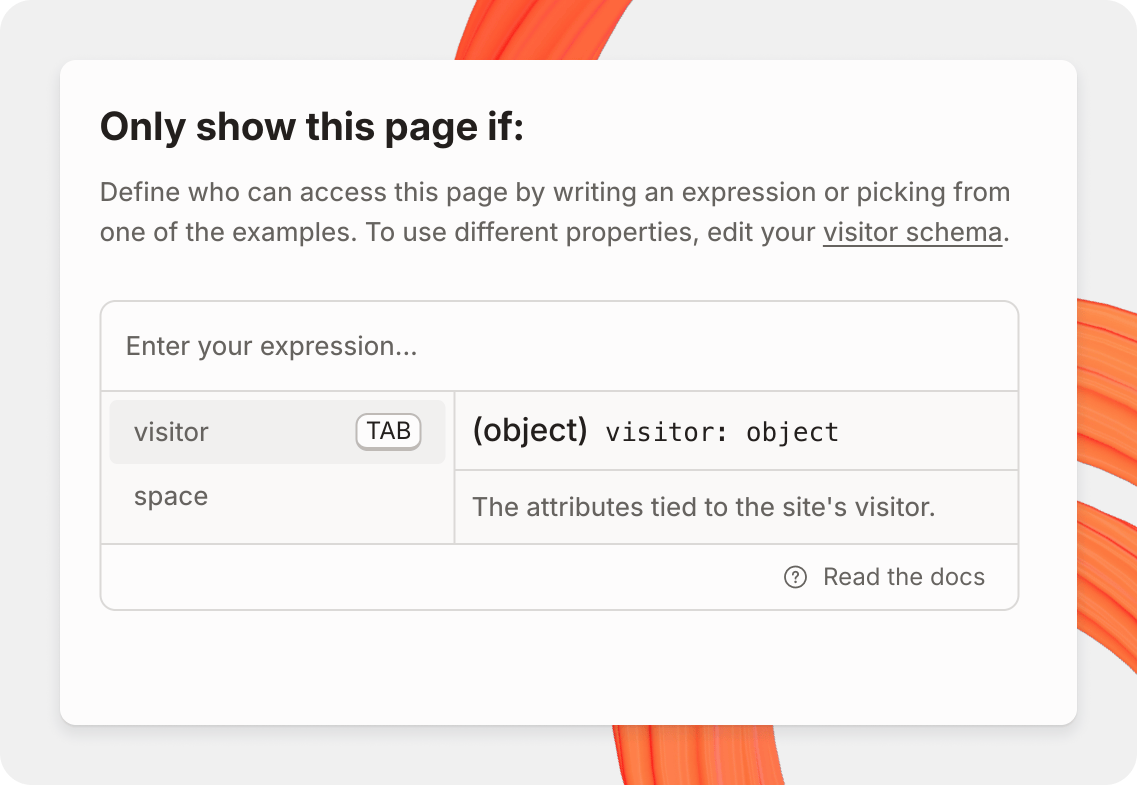
Task: Focus the 'Enter your expression' input field
Action: (558, 347)
